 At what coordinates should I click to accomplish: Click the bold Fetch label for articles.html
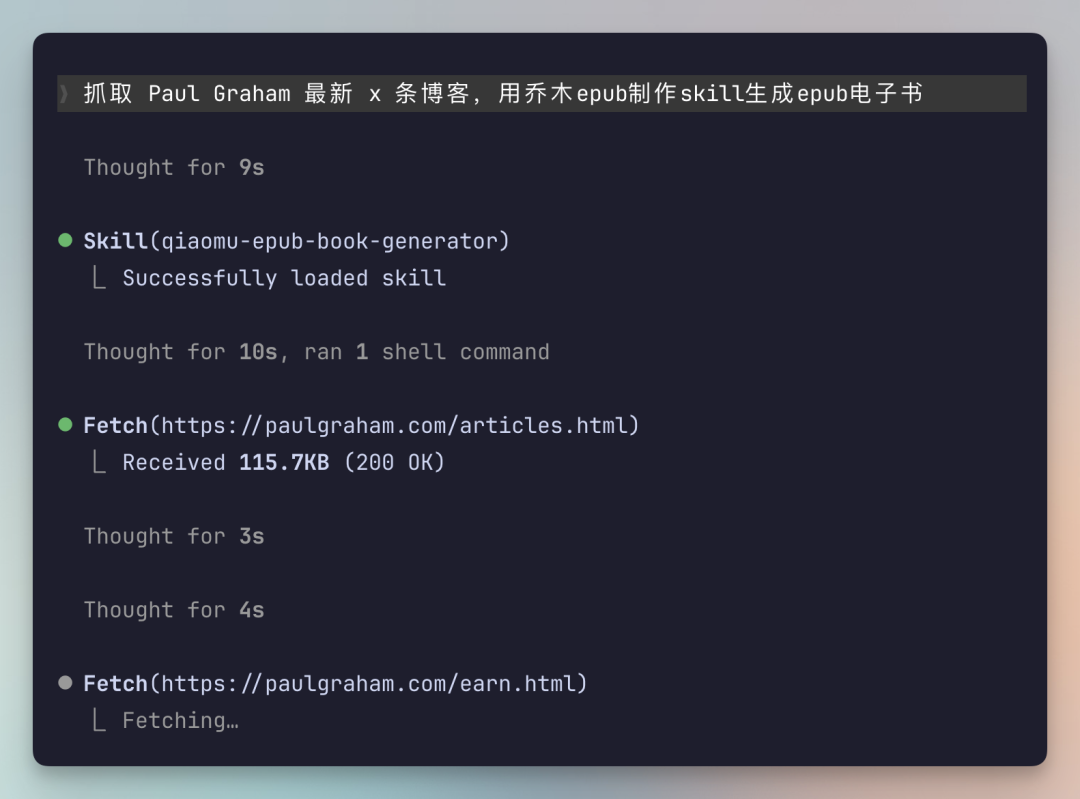coord(116,426)
